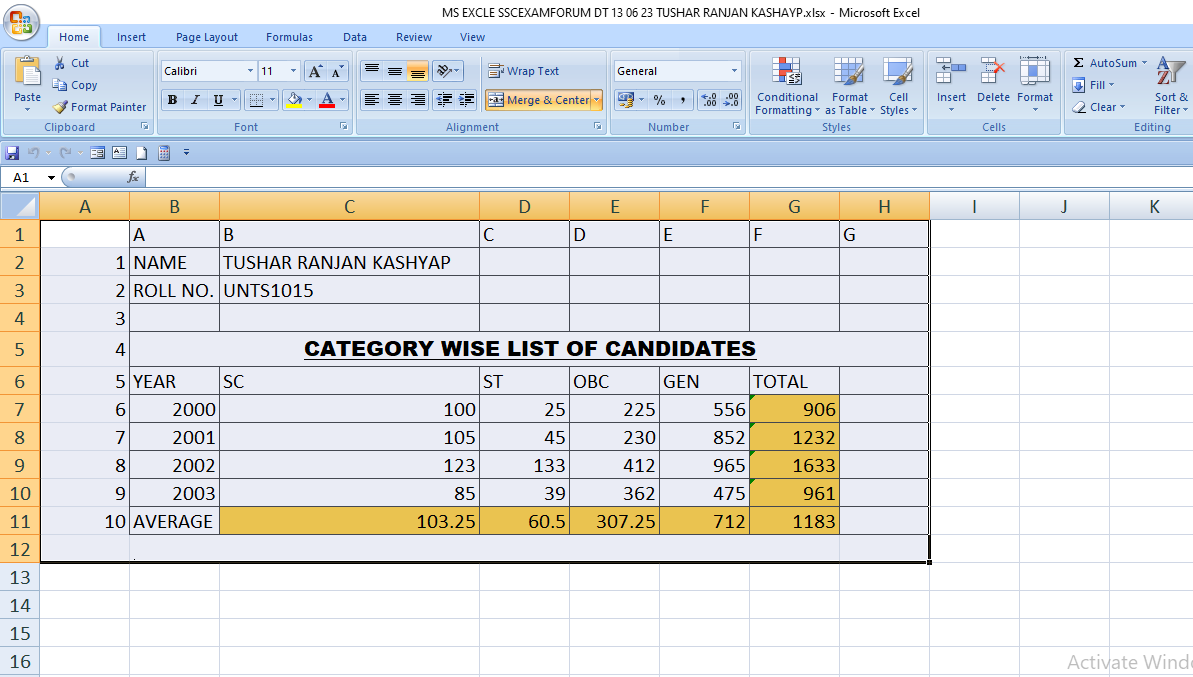
Task: Toggle Bold formatting
Action: [x=172, y=100]
